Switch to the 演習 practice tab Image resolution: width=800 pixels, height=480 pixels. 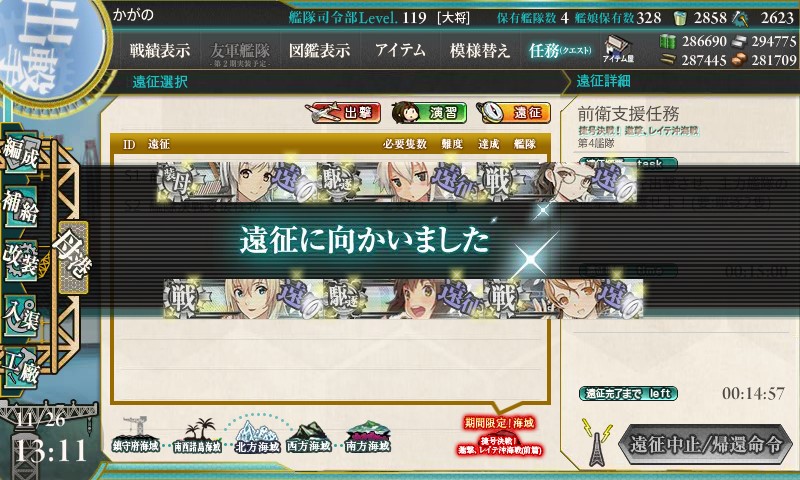click(430, 112)
